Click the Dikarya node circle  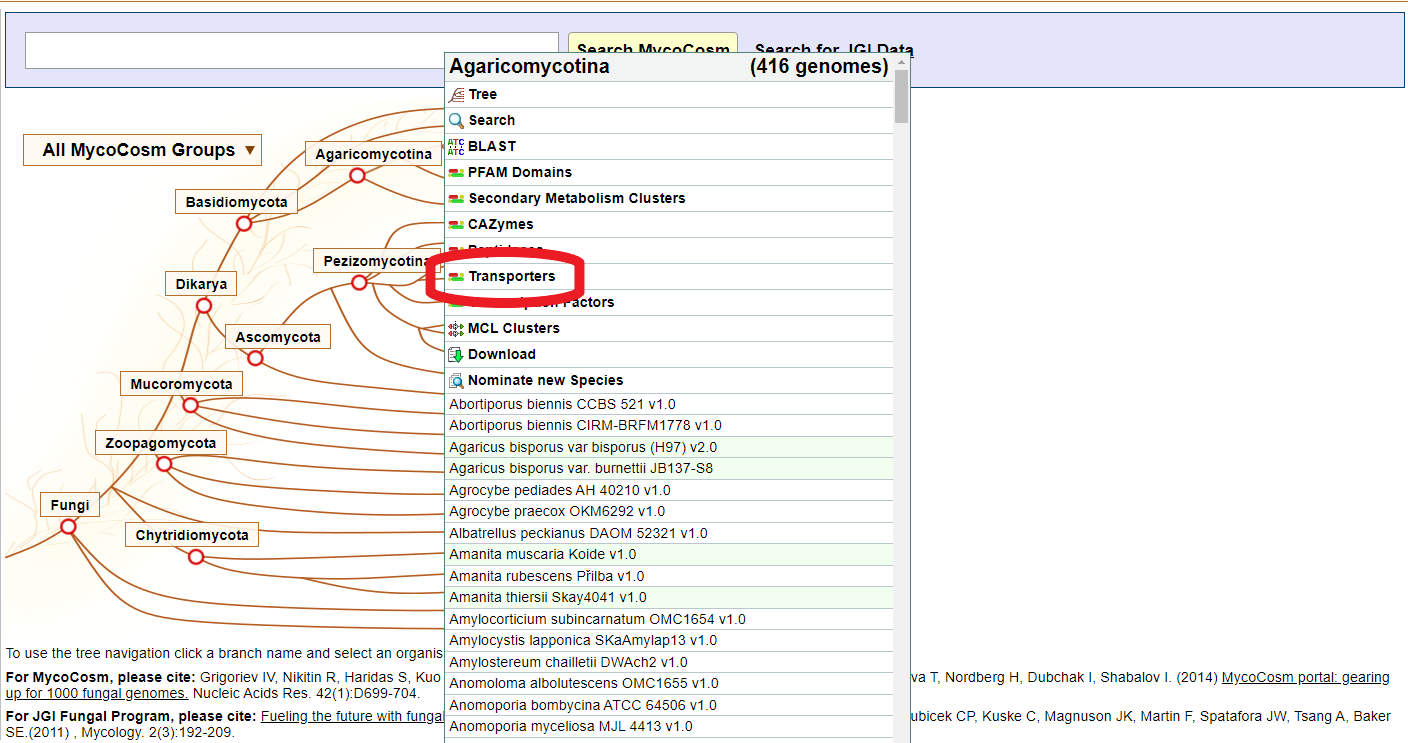(x=204, y=305)
